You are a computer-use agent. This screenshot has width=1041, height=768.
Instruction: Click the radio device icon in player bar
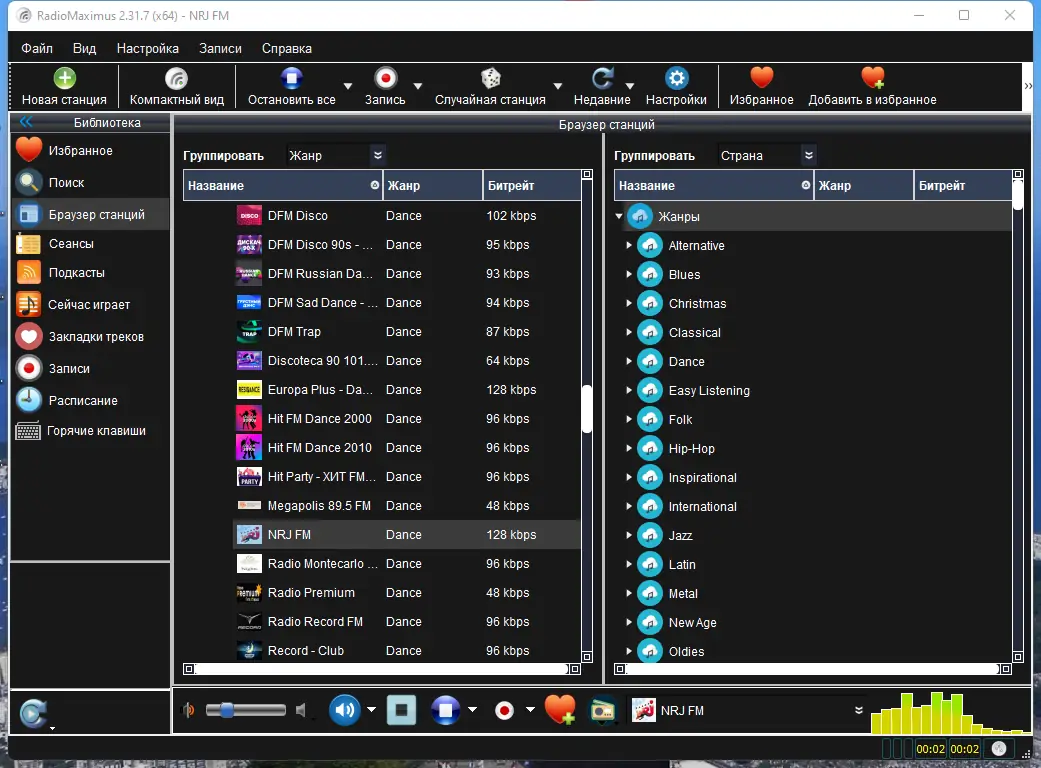[x=603, y=711]
